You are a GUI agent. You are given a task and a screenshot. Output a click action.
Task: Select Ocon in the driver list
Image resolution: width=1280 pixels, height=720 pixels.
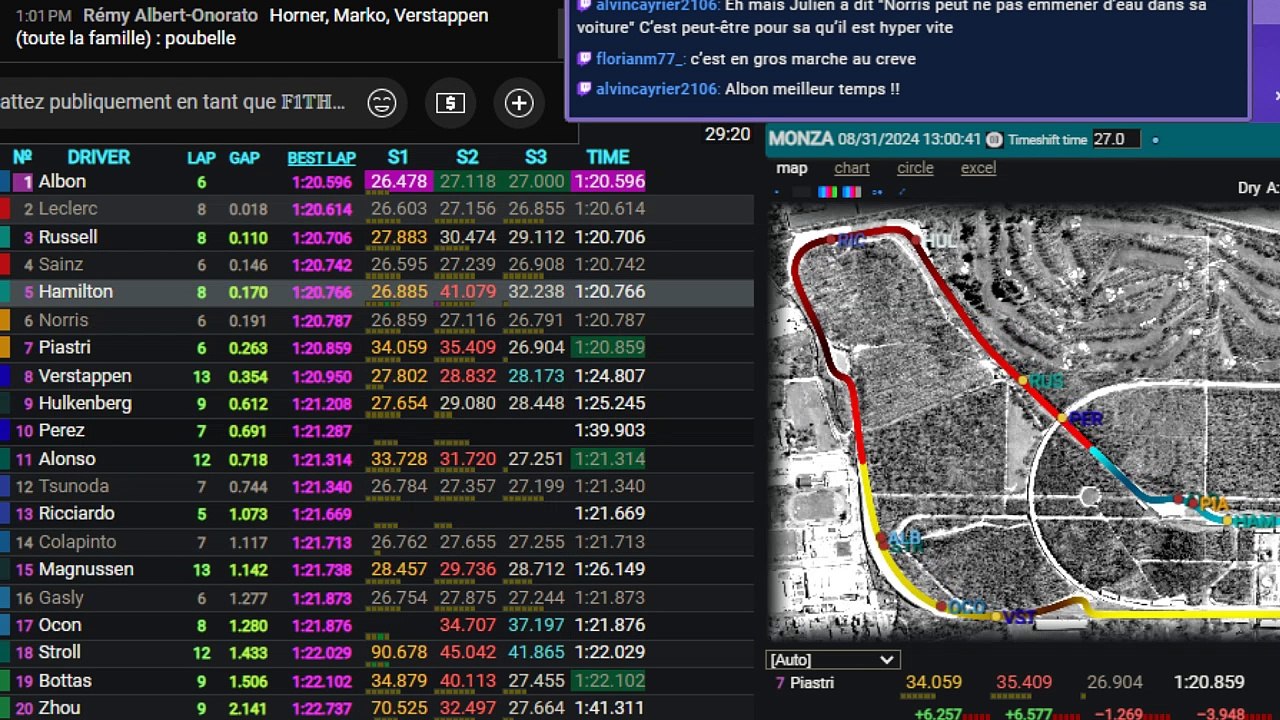pyautogui.click(x=60, y=625)
